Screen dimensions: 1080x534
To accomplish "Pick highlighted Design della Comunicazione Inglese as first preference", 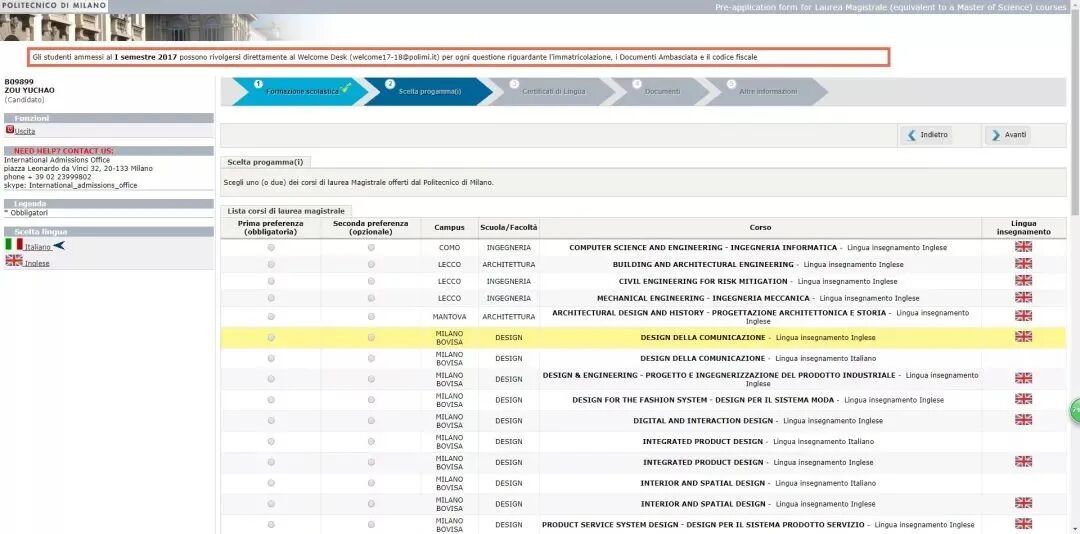I will tap(271, 338).
